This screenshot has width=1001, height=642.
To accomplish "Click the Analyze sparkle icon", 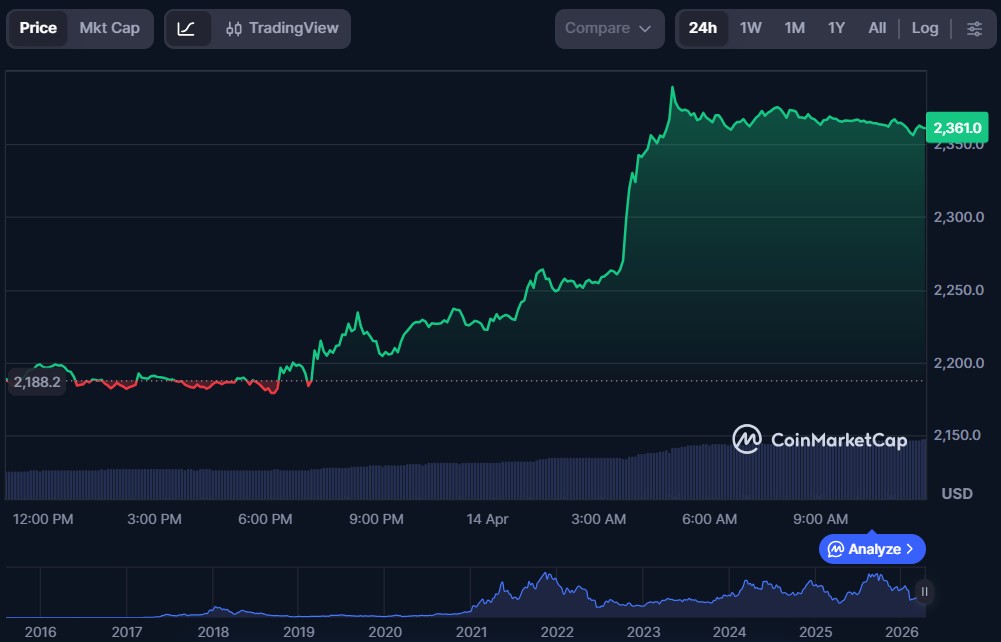I will click(835, 549).
